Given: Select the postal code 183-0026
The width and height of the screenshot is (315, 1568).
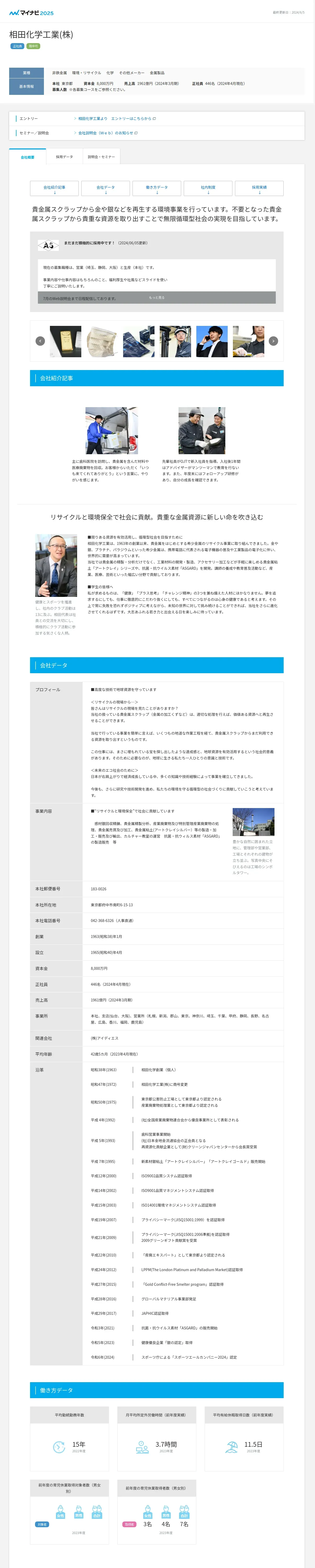Looking at the screenshot, I should pyautogui.click(x=99, y=889).
